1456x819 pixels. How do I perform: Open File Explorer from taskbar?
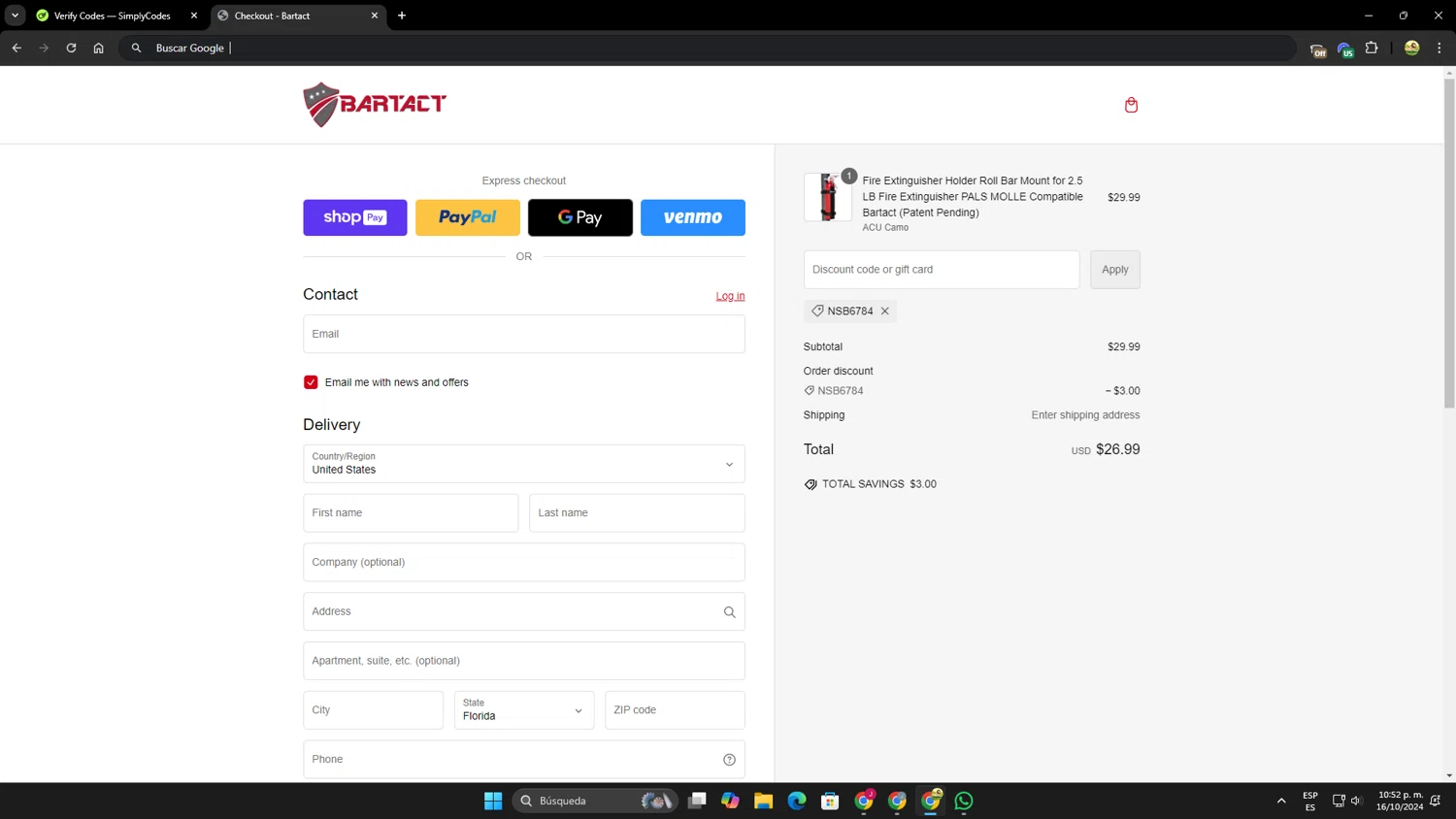(763, 801)
